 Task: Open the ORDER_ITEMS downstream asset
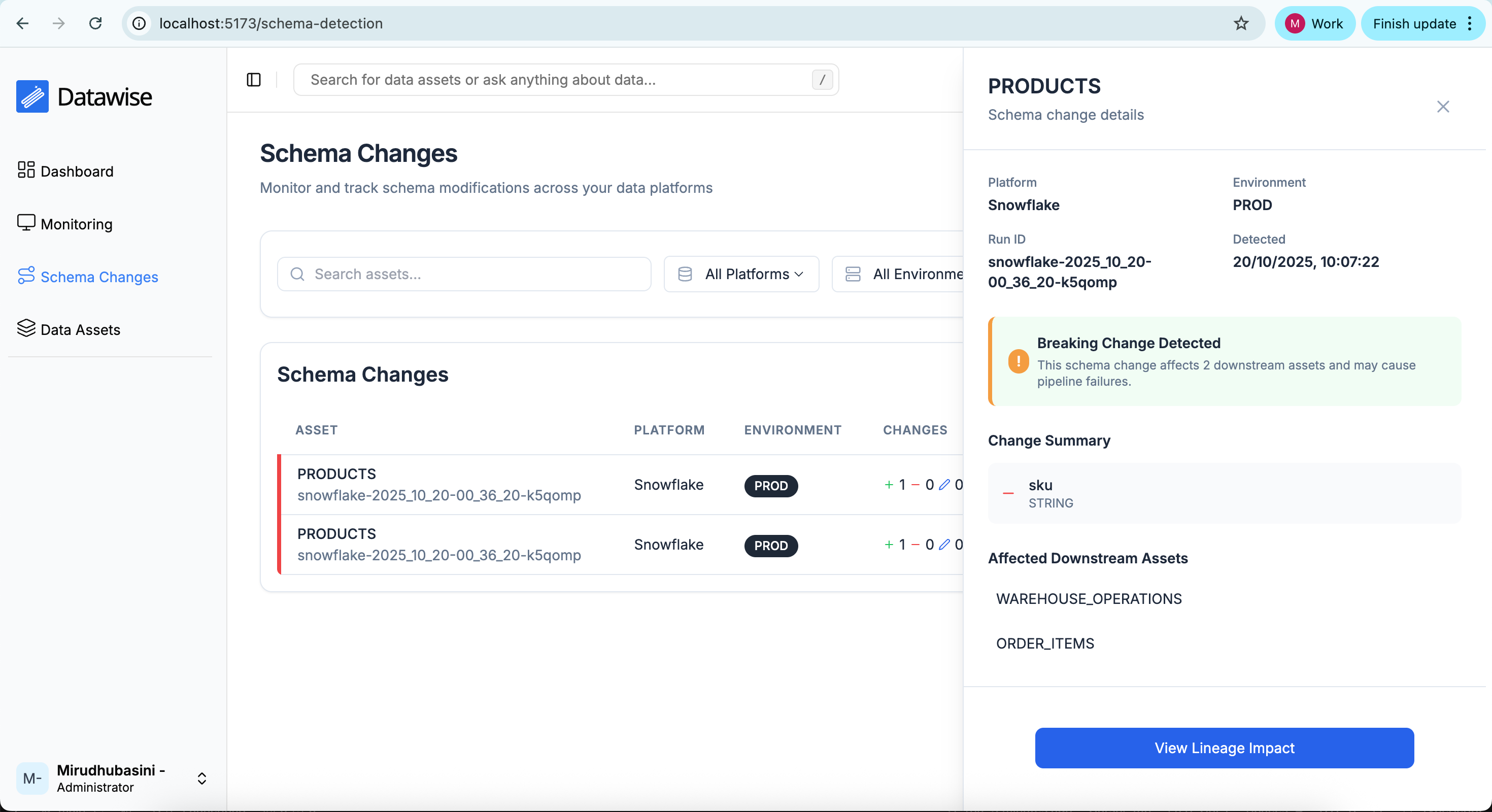point(1045,644)
